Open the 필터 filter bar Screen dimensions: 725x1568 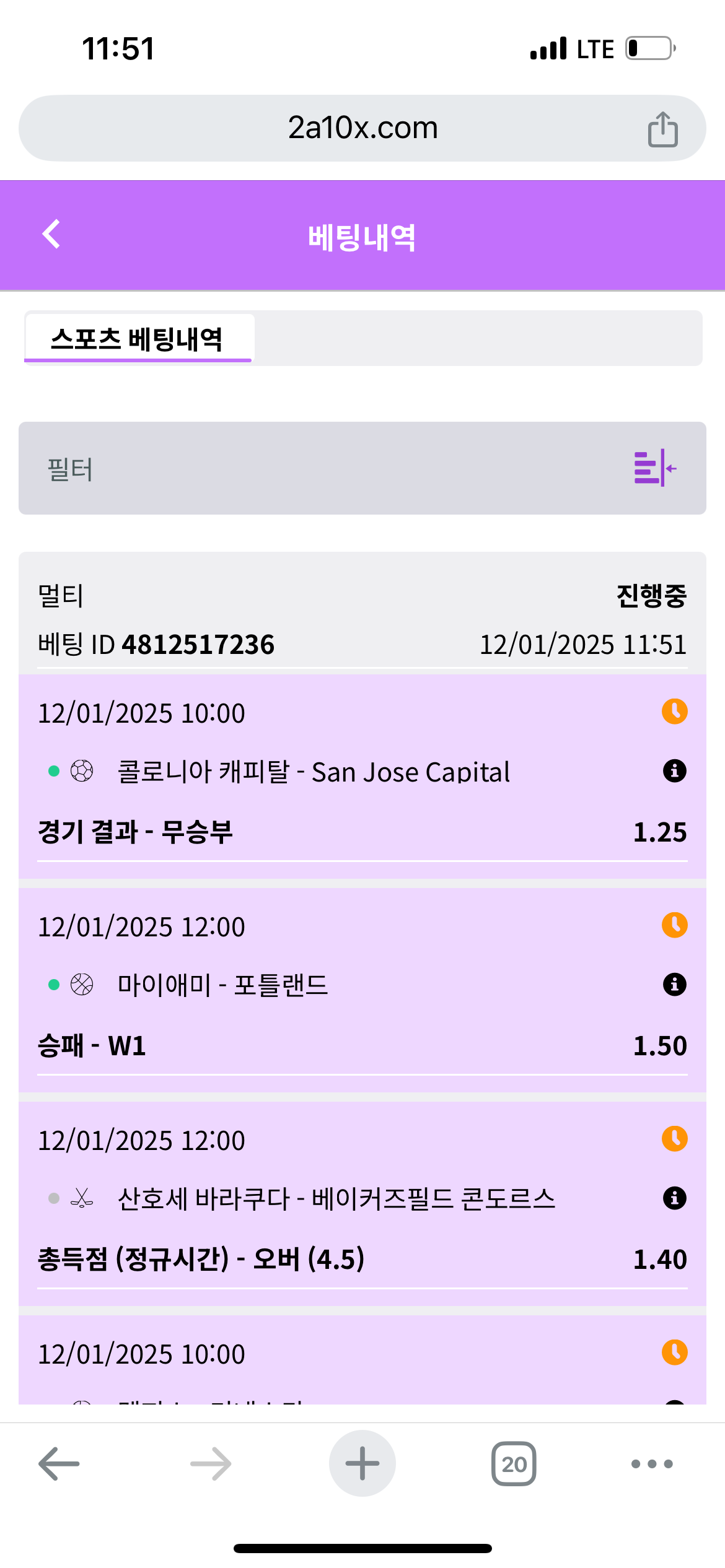click(x=310, y=468)
